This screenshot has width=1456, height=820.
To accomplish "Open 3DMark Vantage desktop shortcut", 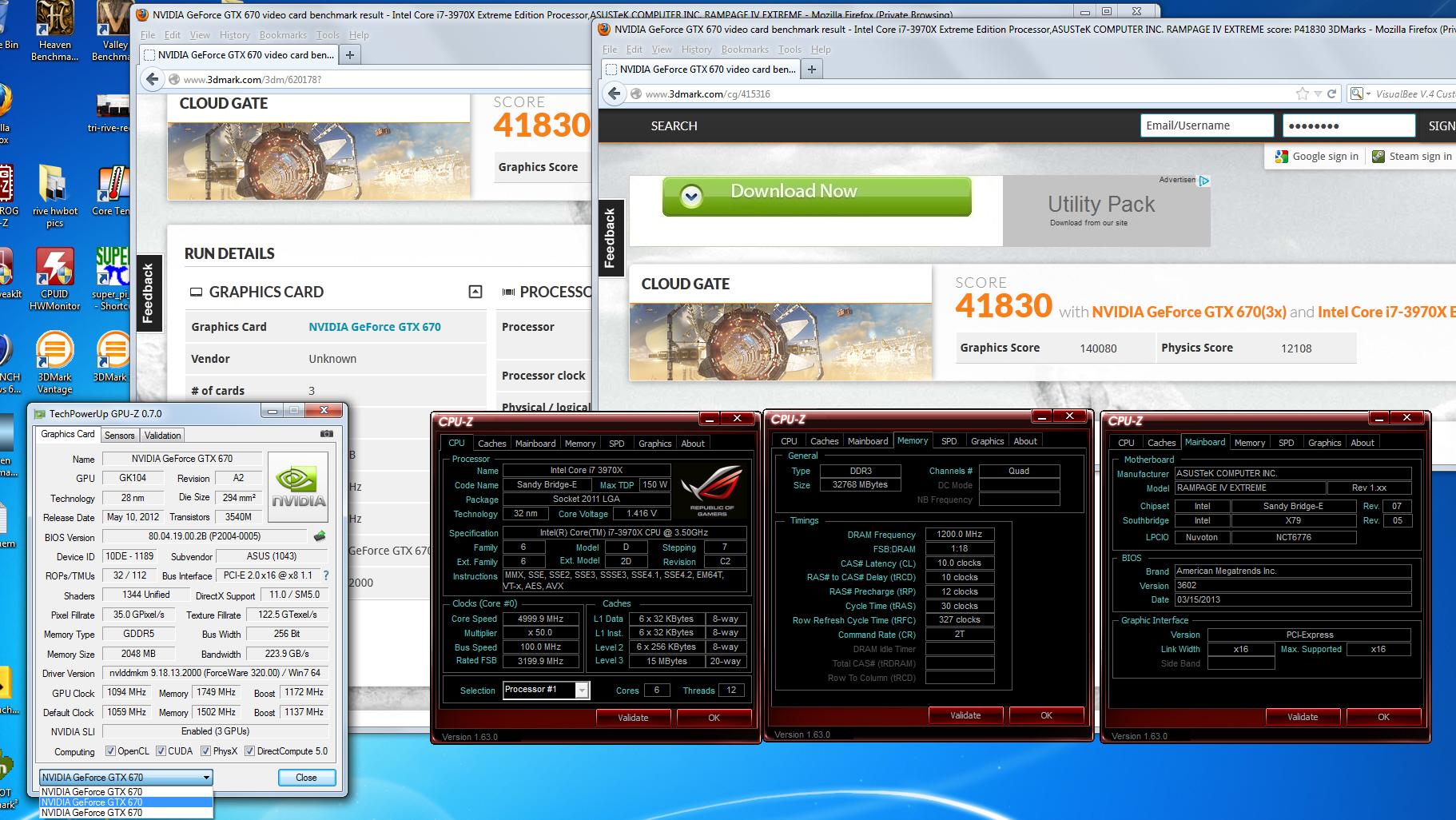I will 54,364.
